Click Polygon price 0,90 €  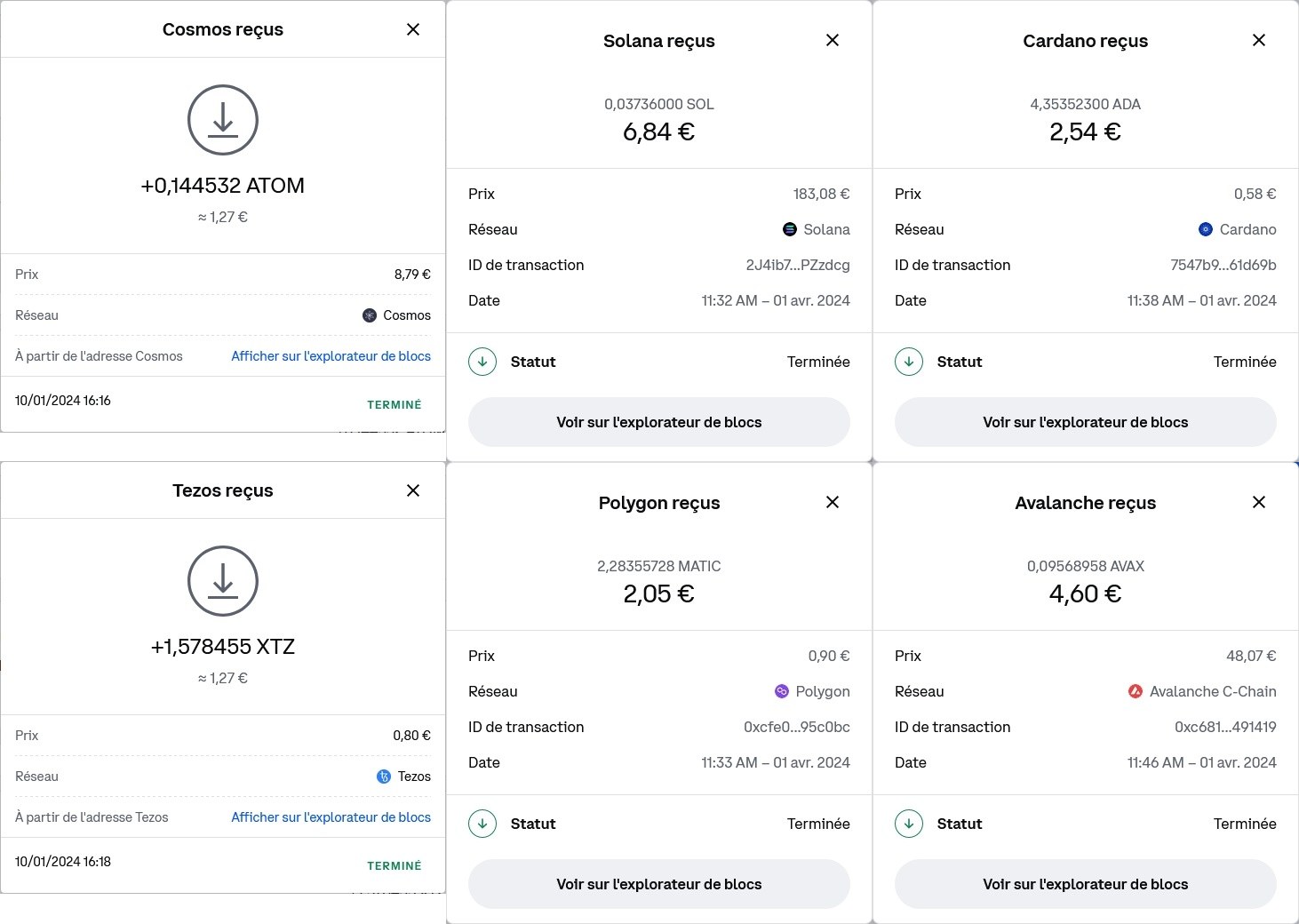[x=829, y=656]
